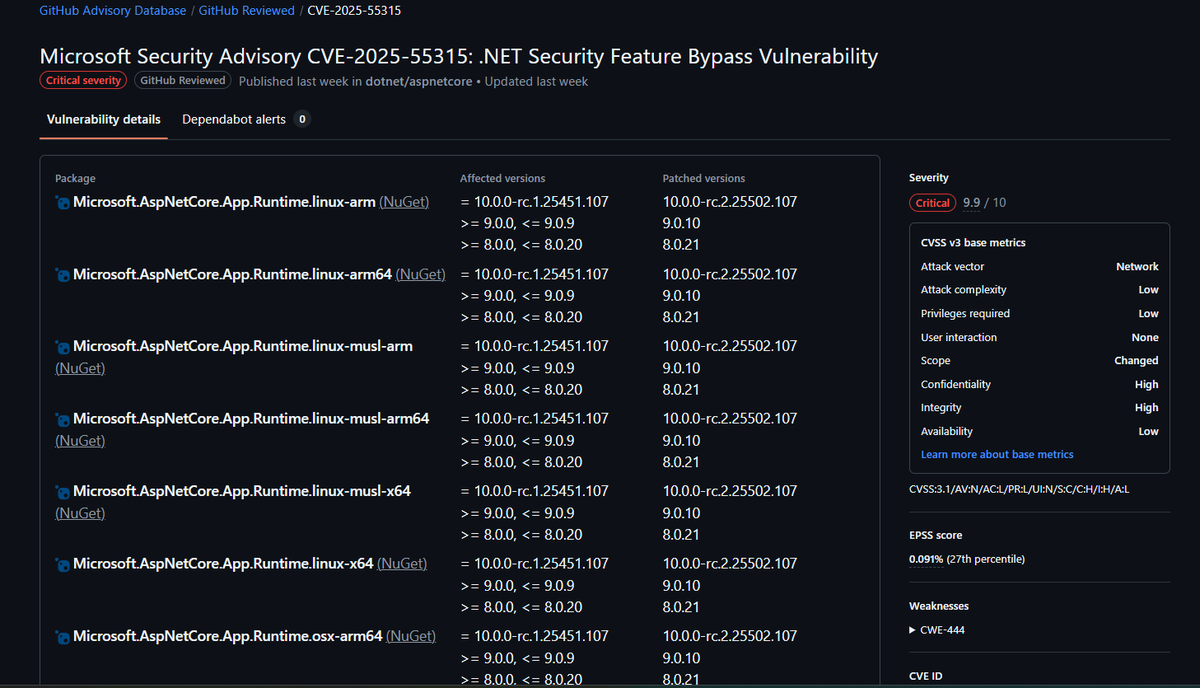1200x688 pixels.
Task: Click affected version 10.0.0-rc.1.25451.107 for linux-x64
Action: [x=534, y=564]
